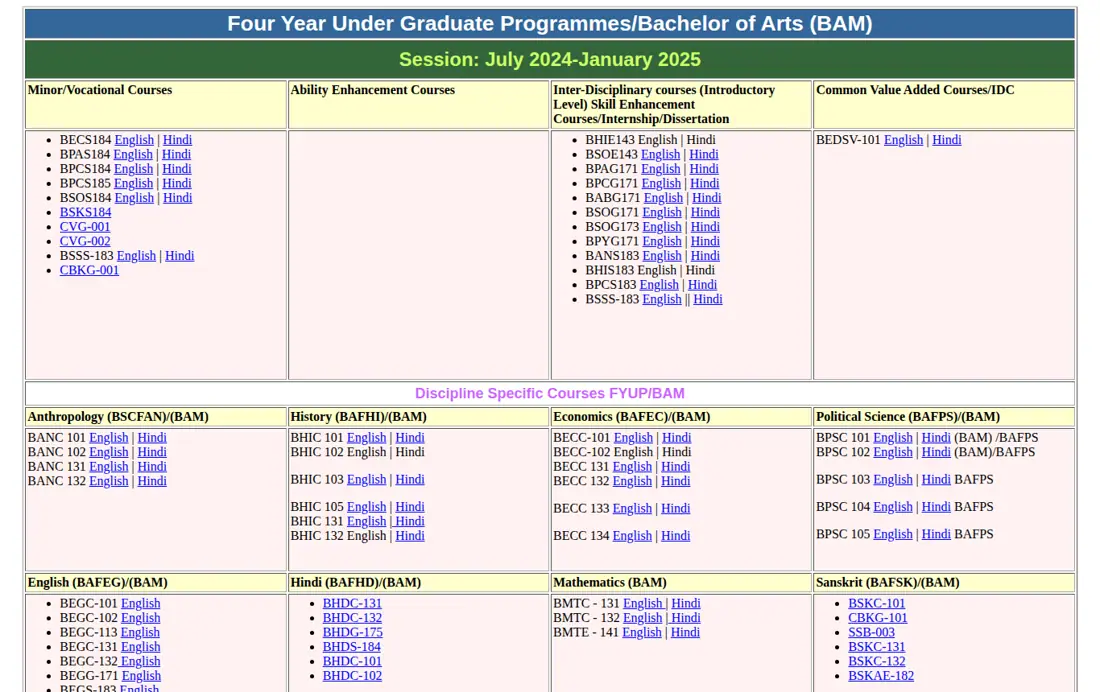The height and width of the screenshot is (692, 1100).
Task: Open BABG171 Hindi link
Action: (x=706, y=198)
